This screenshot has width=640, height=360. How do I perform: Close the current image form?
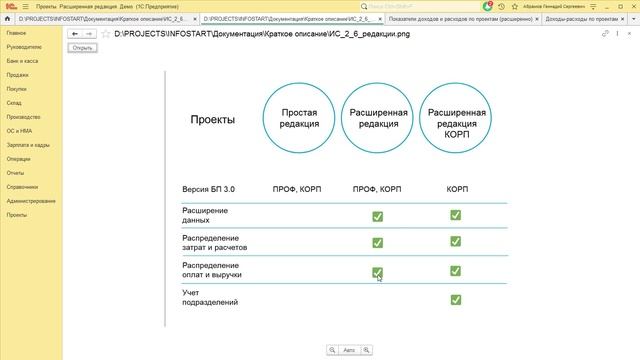tap(629, 33)
